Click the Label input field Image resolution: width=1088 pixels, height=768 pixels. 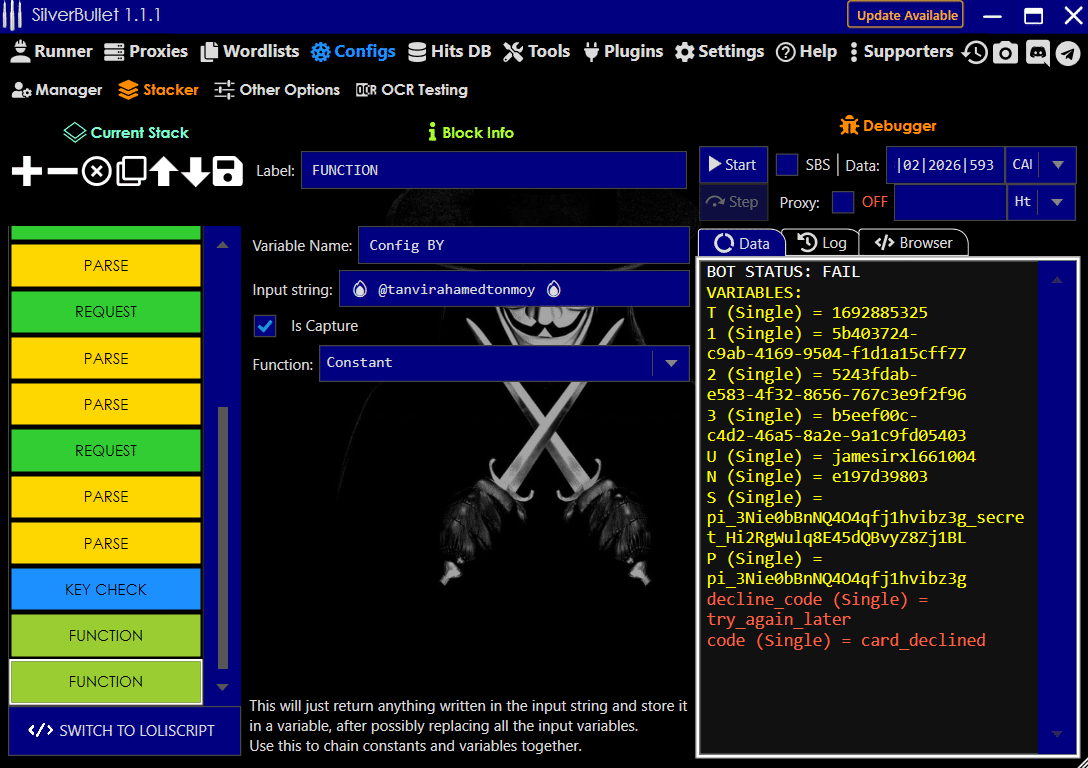(493, 171)
